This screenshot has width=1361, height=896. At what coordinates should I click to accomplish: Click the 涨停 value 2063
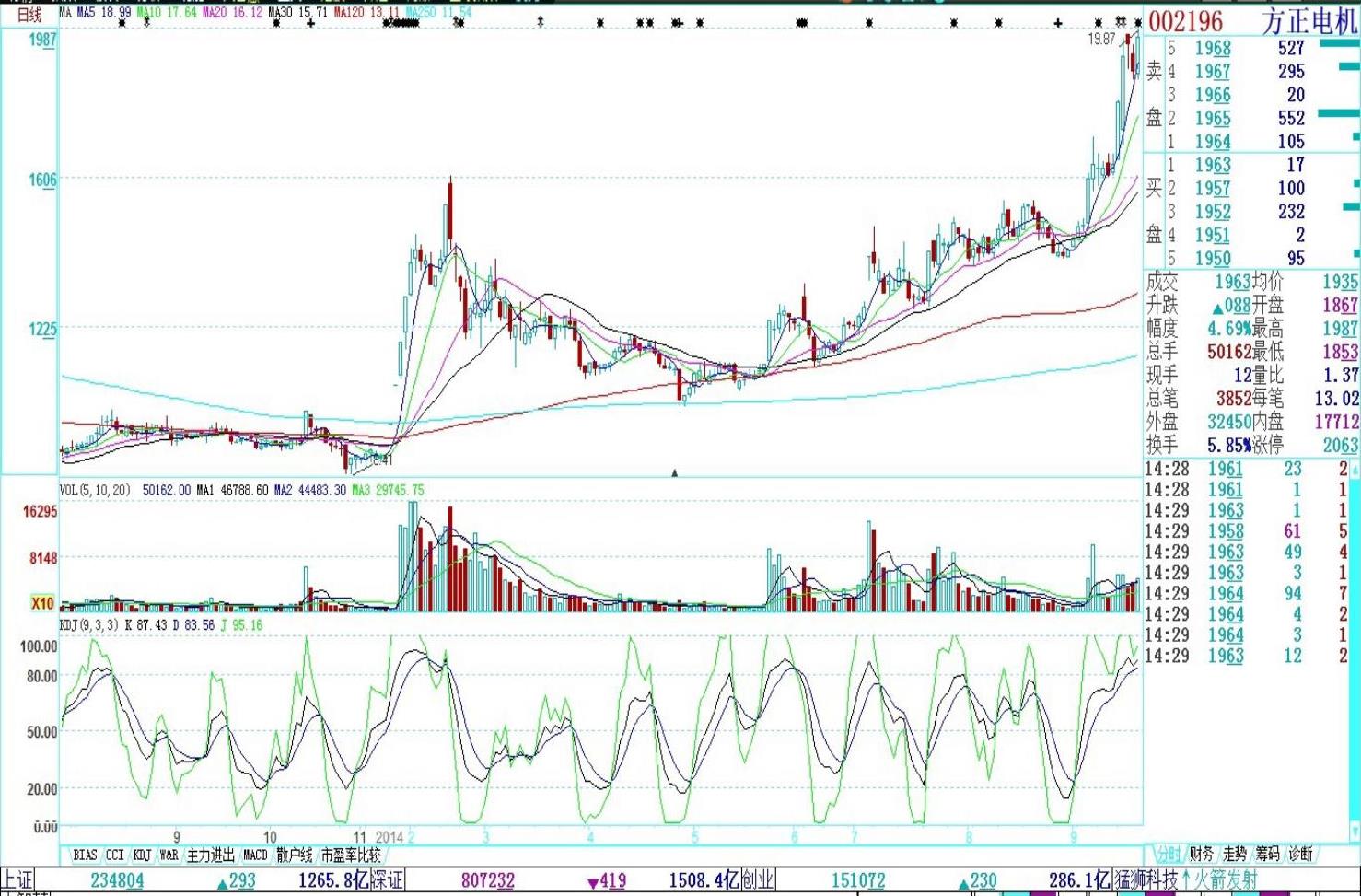[1340, 446]
